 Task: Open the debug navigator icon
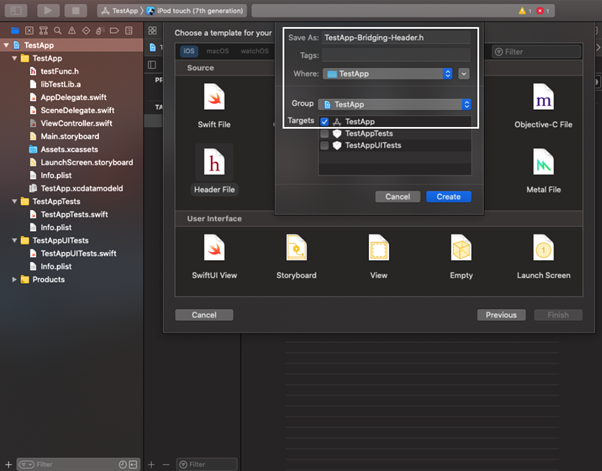pos(100,31)
